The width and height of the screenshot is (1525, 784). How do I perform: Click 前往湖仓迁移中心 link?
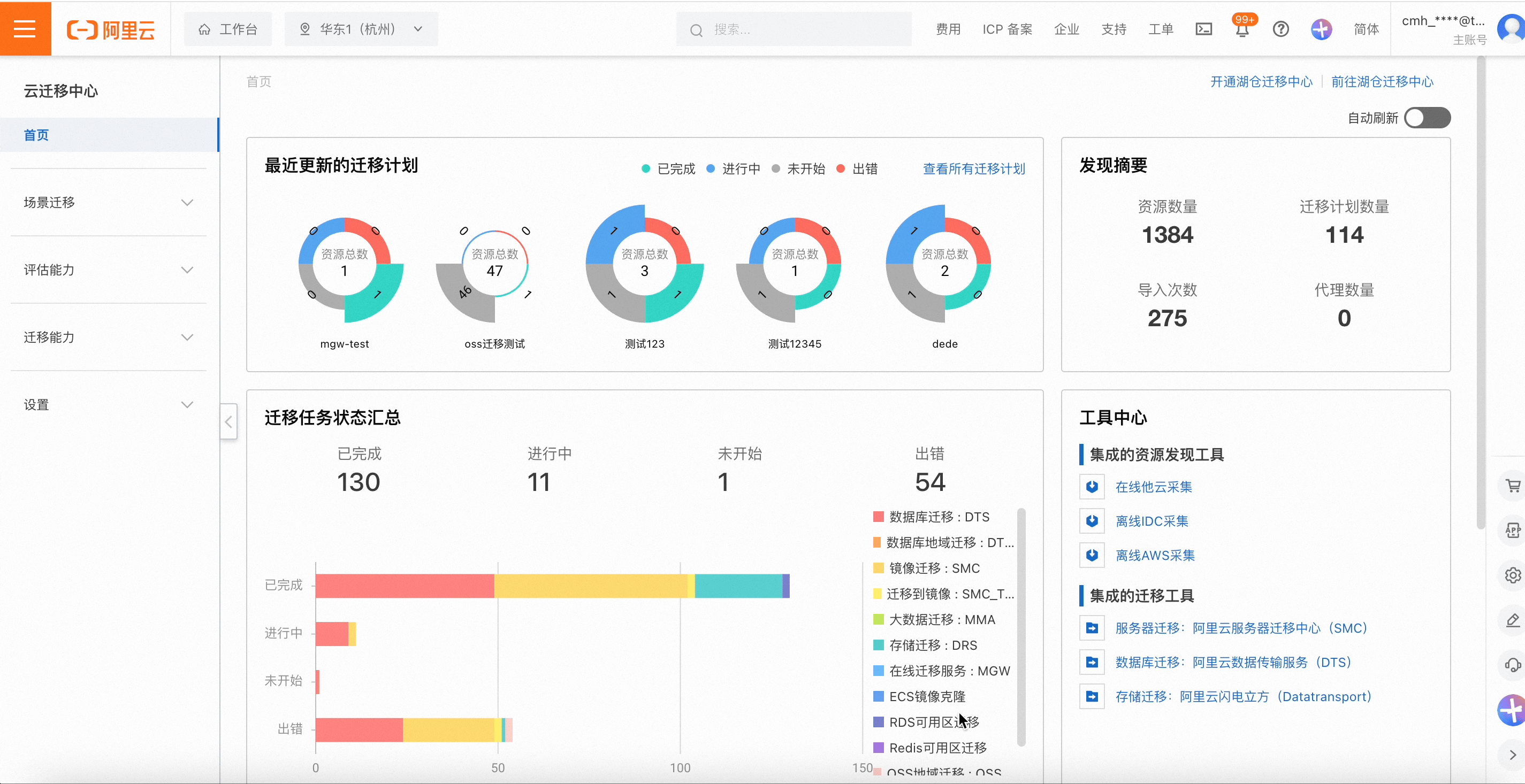pos(1382,82)
